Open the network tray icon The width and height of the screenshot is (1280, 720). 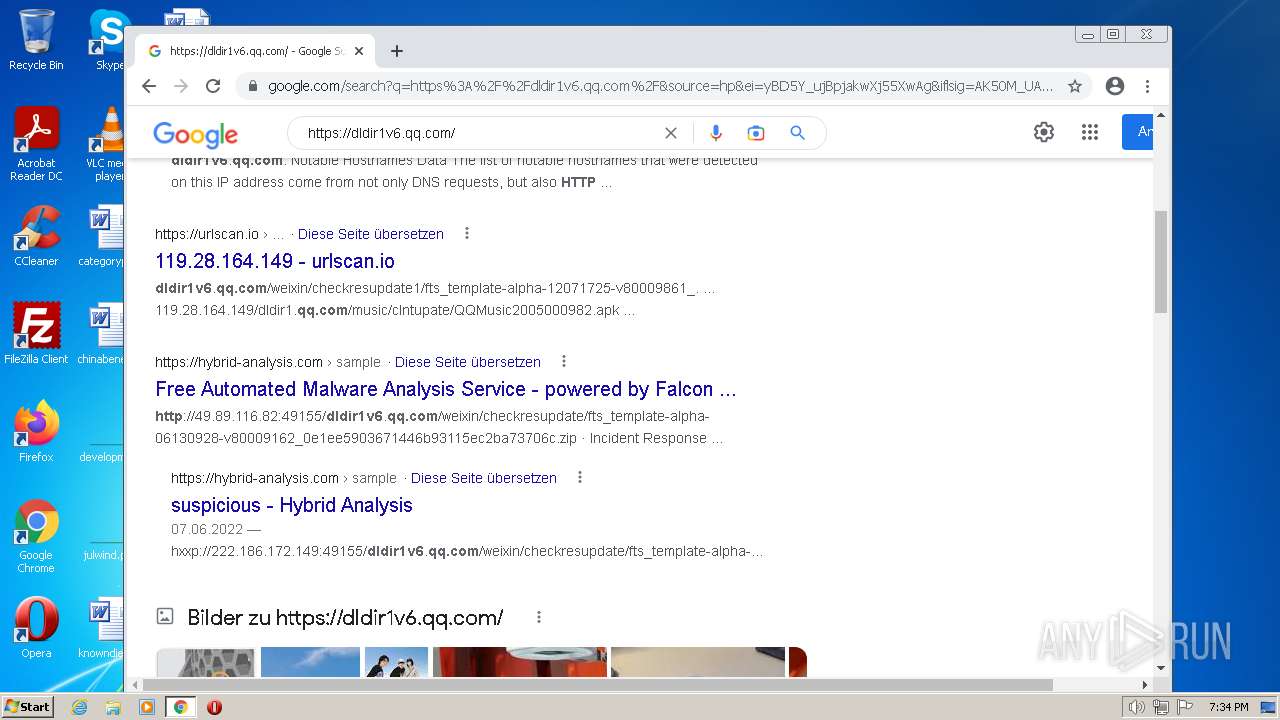[x=1161, y=707]
